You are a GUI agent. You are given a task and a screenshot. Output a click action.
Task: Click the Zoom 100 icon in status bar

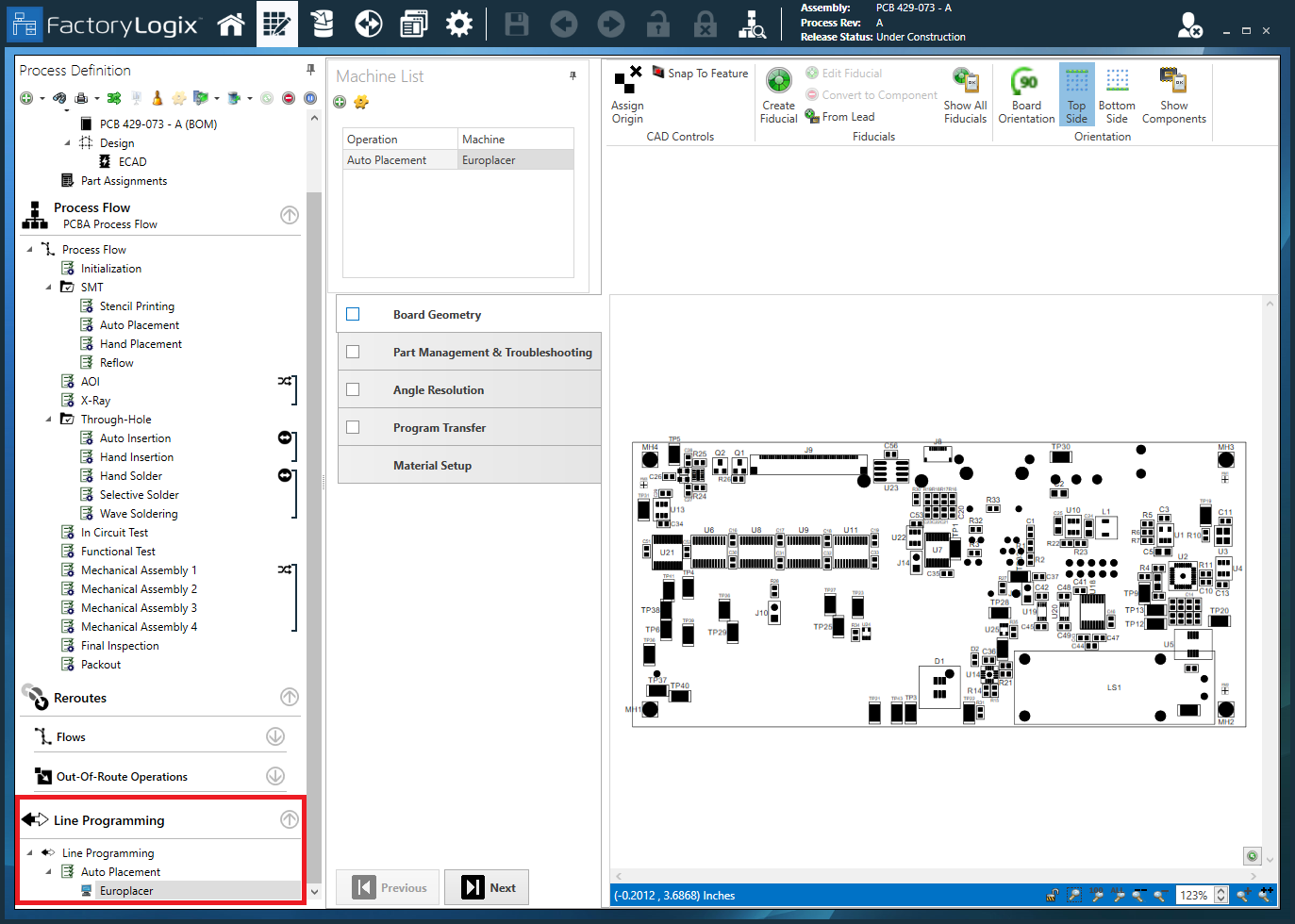point(1096,896)
